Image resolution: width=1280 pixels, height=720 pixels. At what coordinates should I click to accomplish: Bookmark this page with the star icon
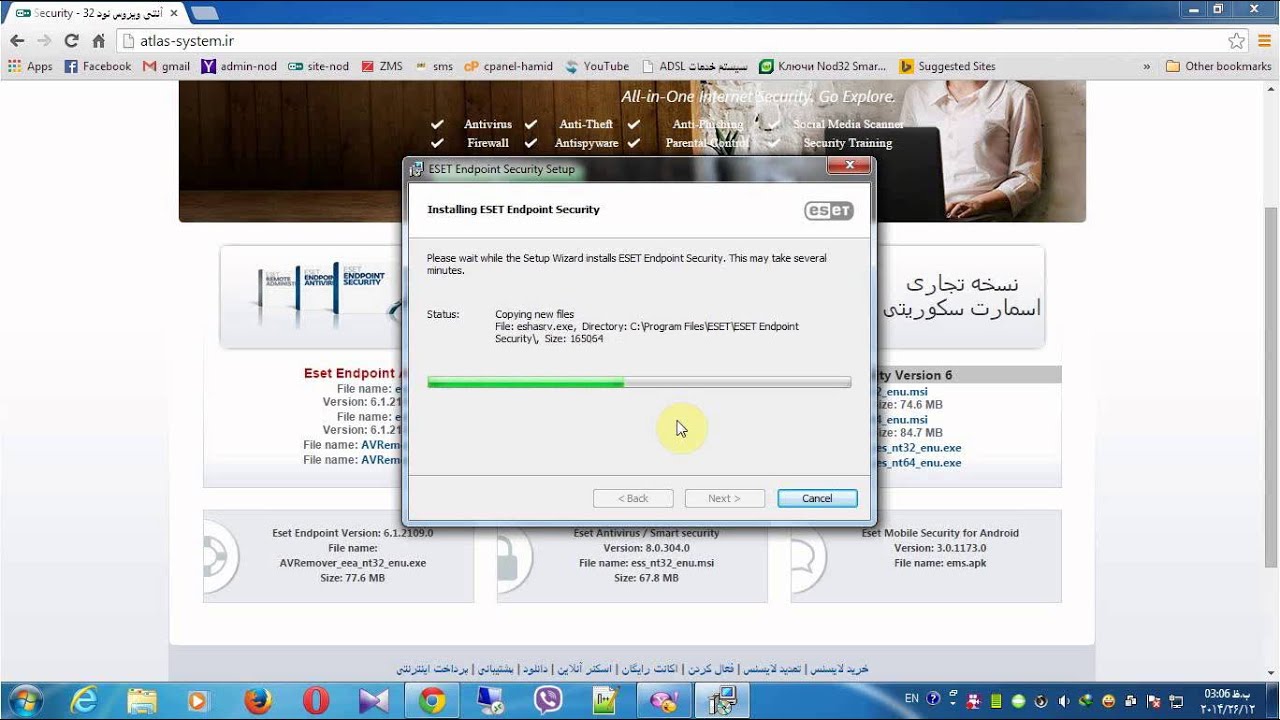(1237, 41)
